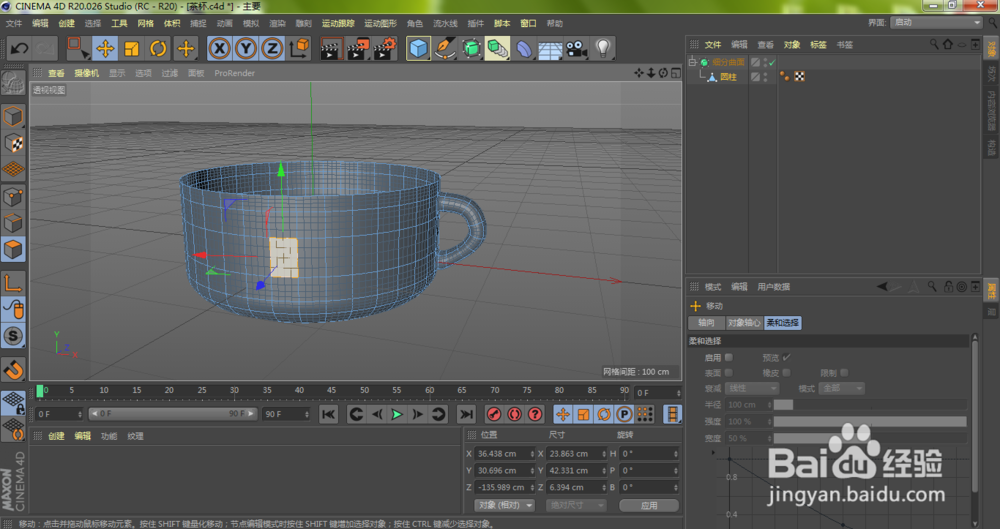Viewport: 1000px width, 529px height.
Task: Open the 对象 (相对) coordinate dropdown
Action: tap(505, 505)
